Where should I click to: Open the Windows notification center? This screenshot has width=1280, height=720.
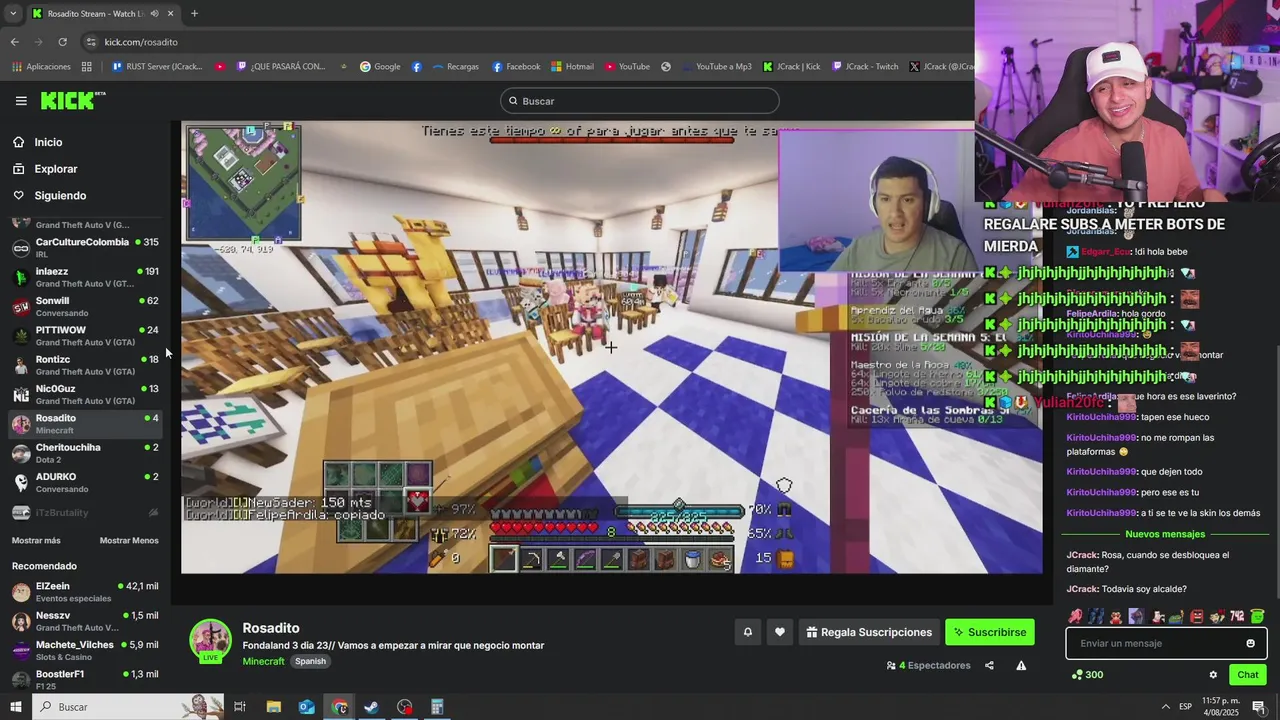1260,707
